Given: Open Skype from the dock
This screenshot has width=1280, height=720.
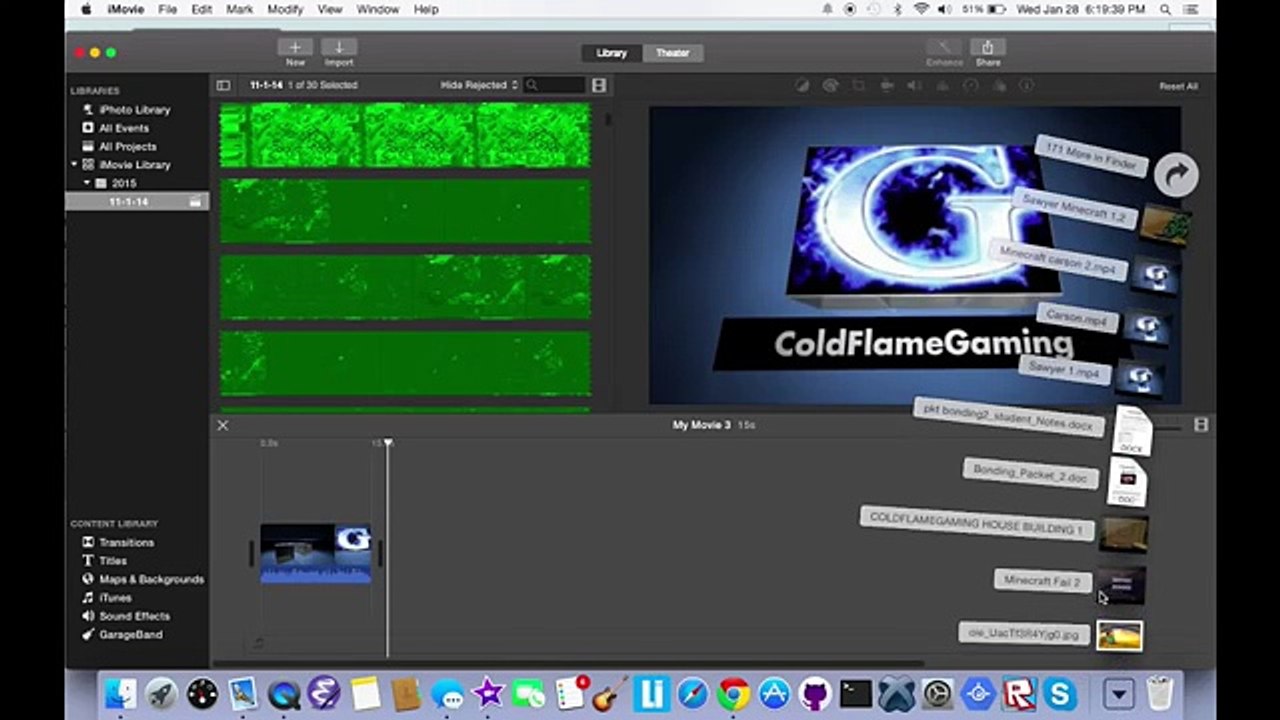Looking at the screenshot, I should (x=1060, y=693).
